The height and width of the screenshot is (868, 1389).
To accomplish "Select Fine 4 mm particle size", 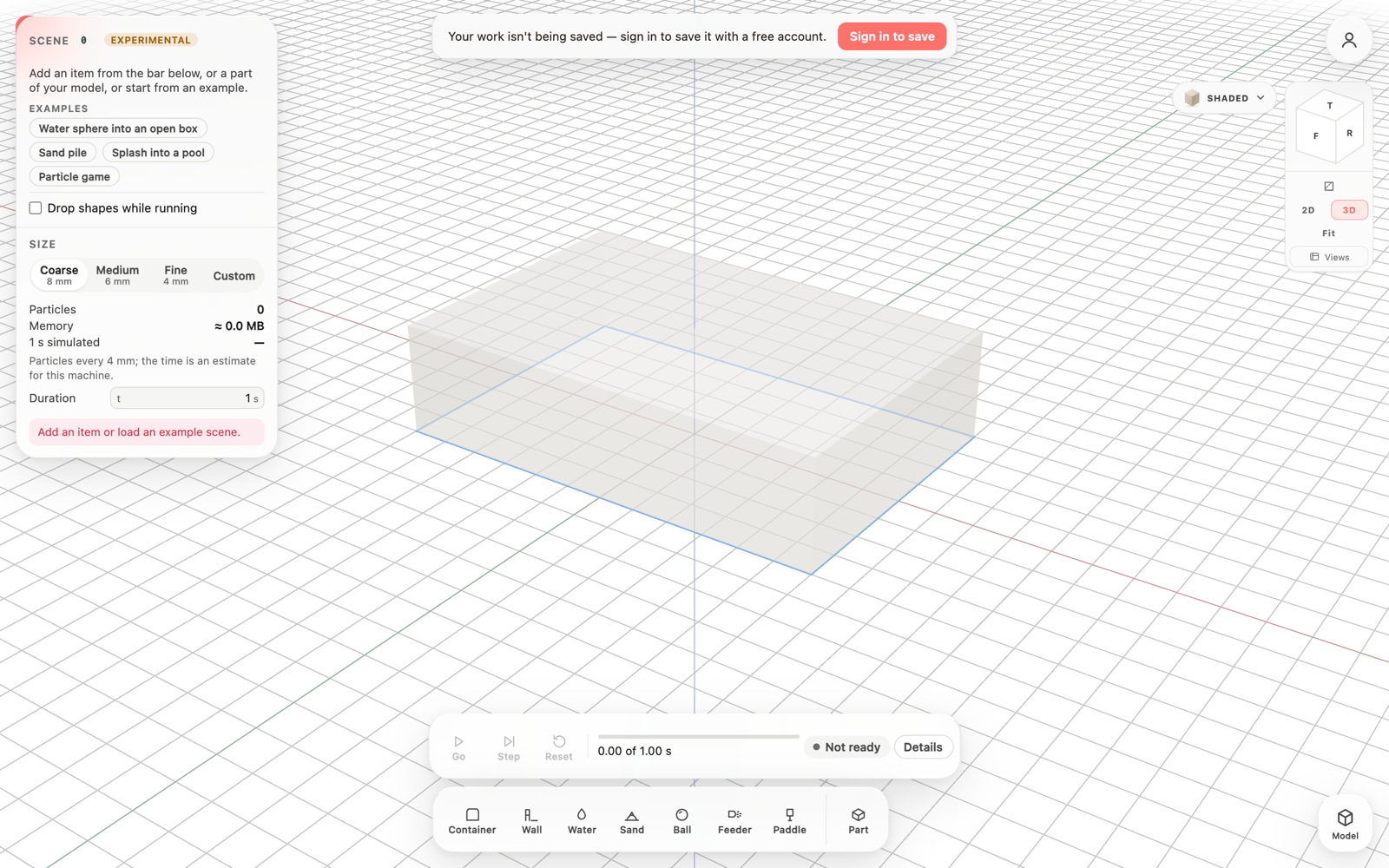I will (x=176, y=275).
